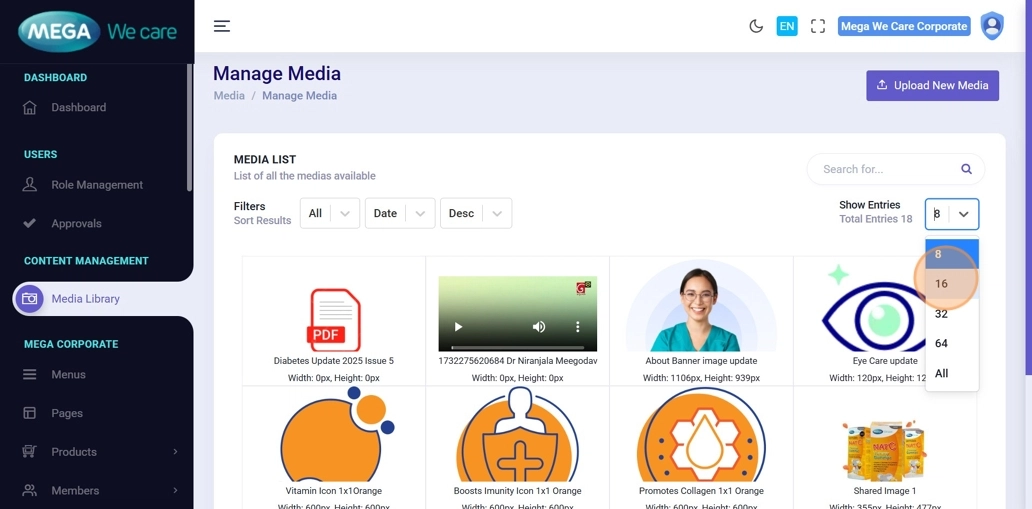Play the Dr Niranjala video
The width and height of the screenshot is (1032, 509).
pos(459,327)
